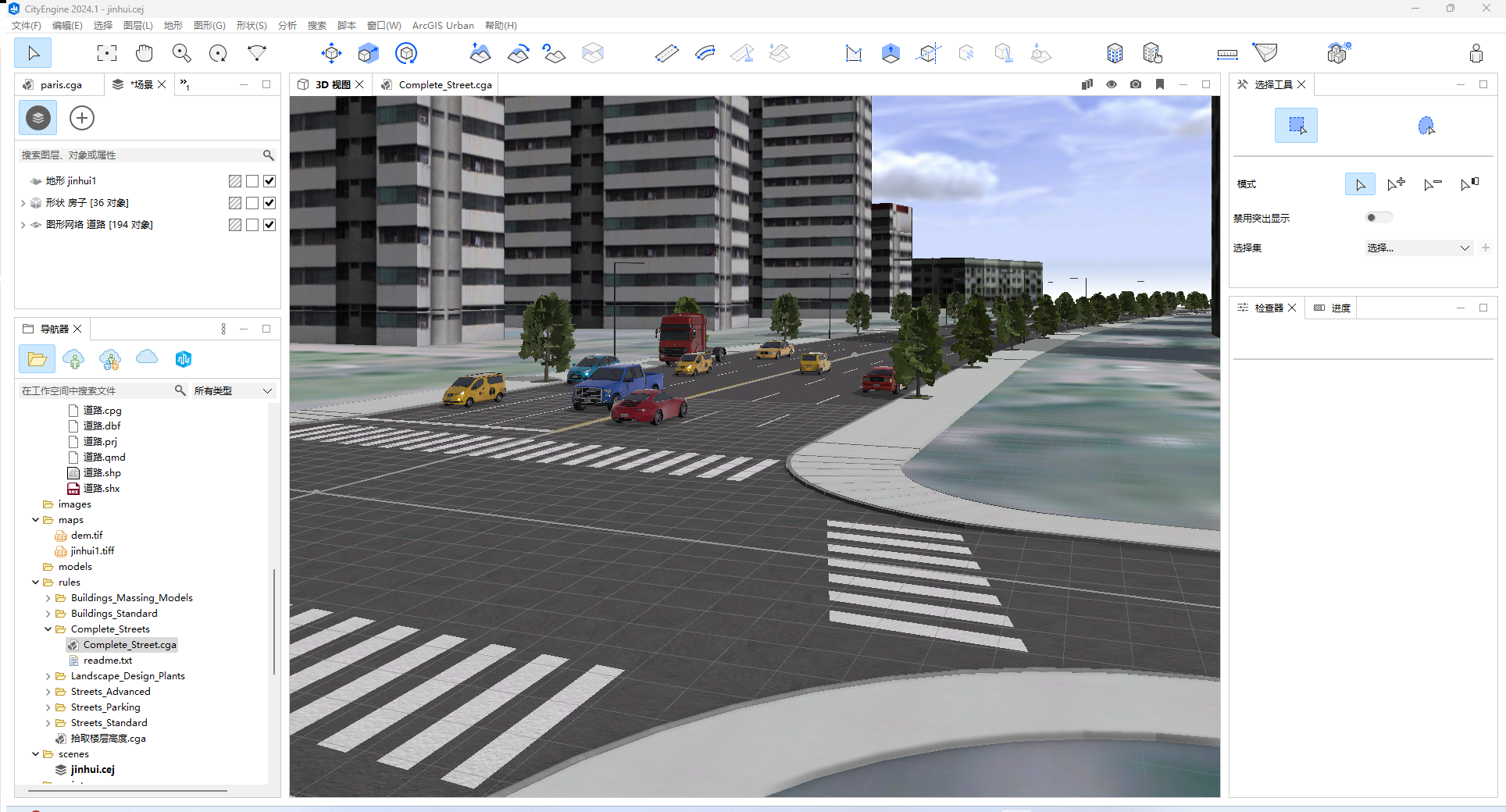
Task: Click the camera snapshot icon in 3D view
Action: click(x=1136, y=84)
